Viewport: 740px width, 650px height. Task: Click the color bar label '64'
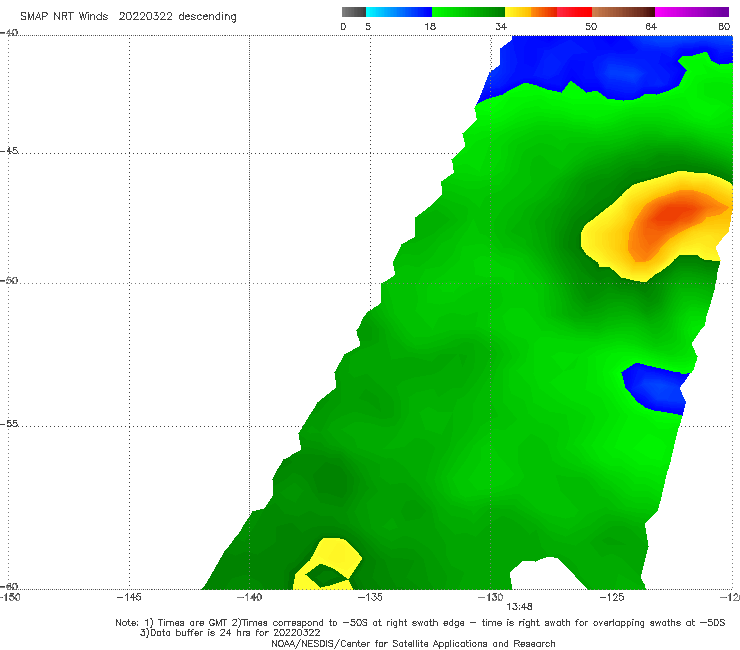(x=651, y=26)
